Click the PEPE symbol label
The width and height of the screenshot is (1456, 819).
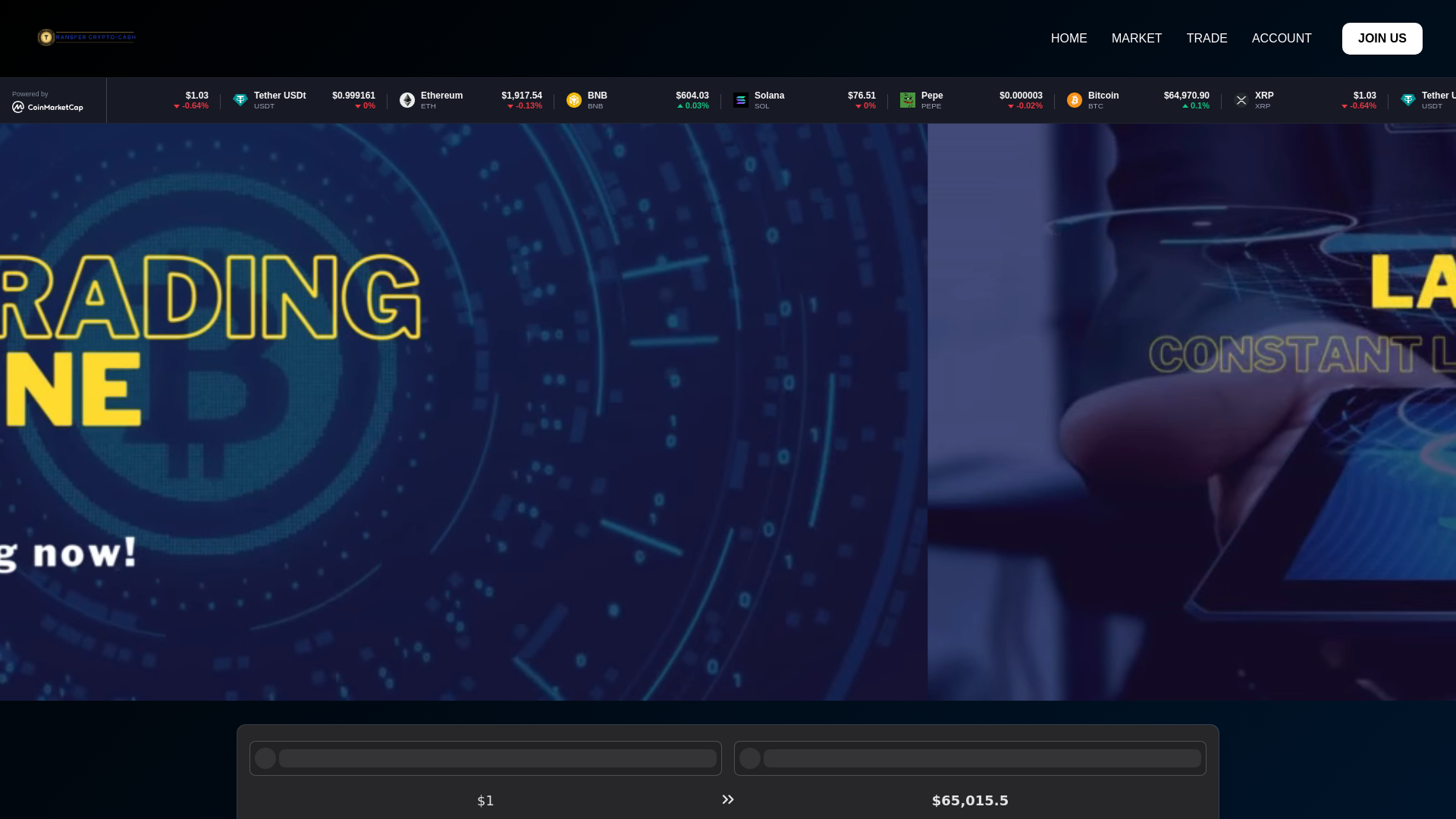pos(931,106)
